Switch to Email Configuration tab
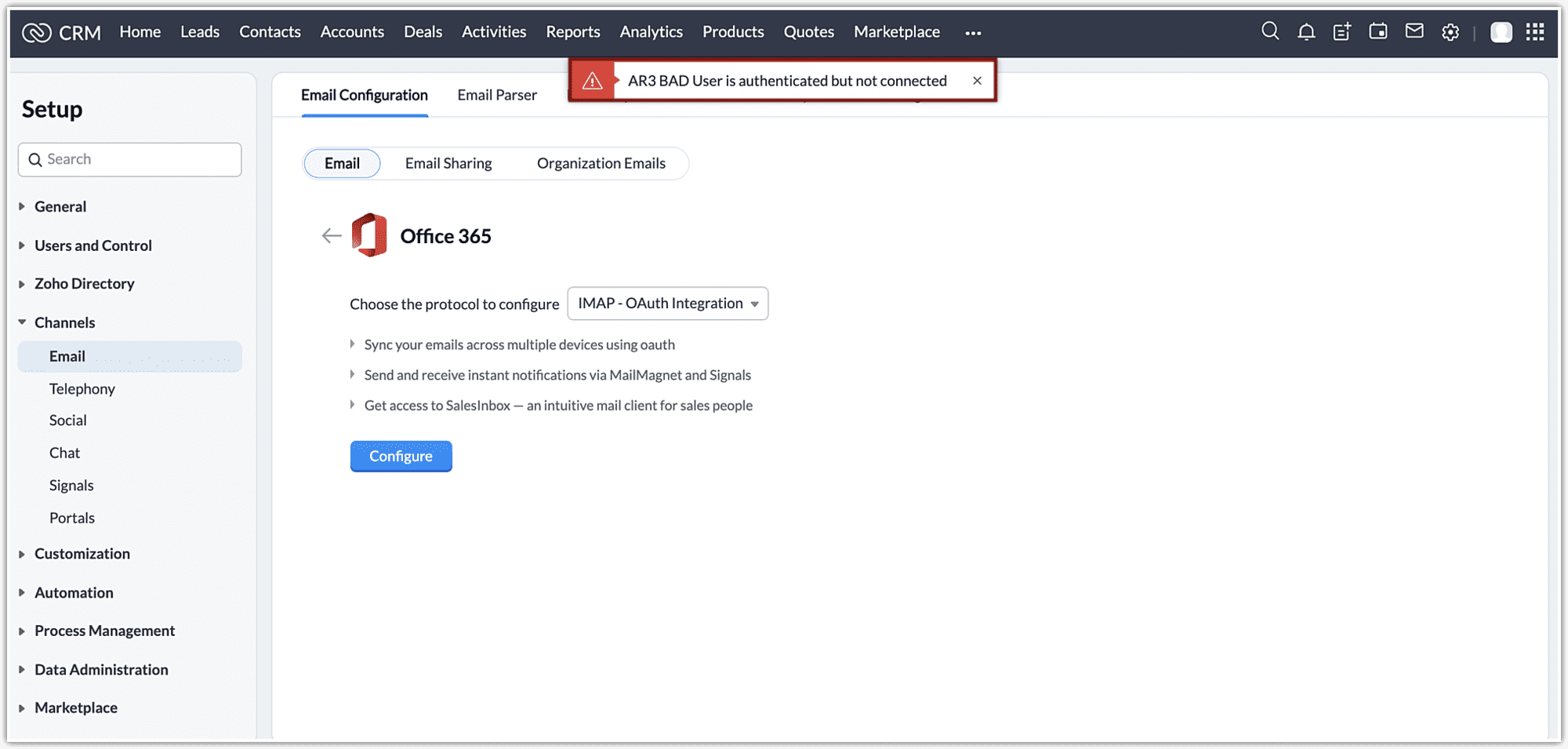 pos(365,95)
